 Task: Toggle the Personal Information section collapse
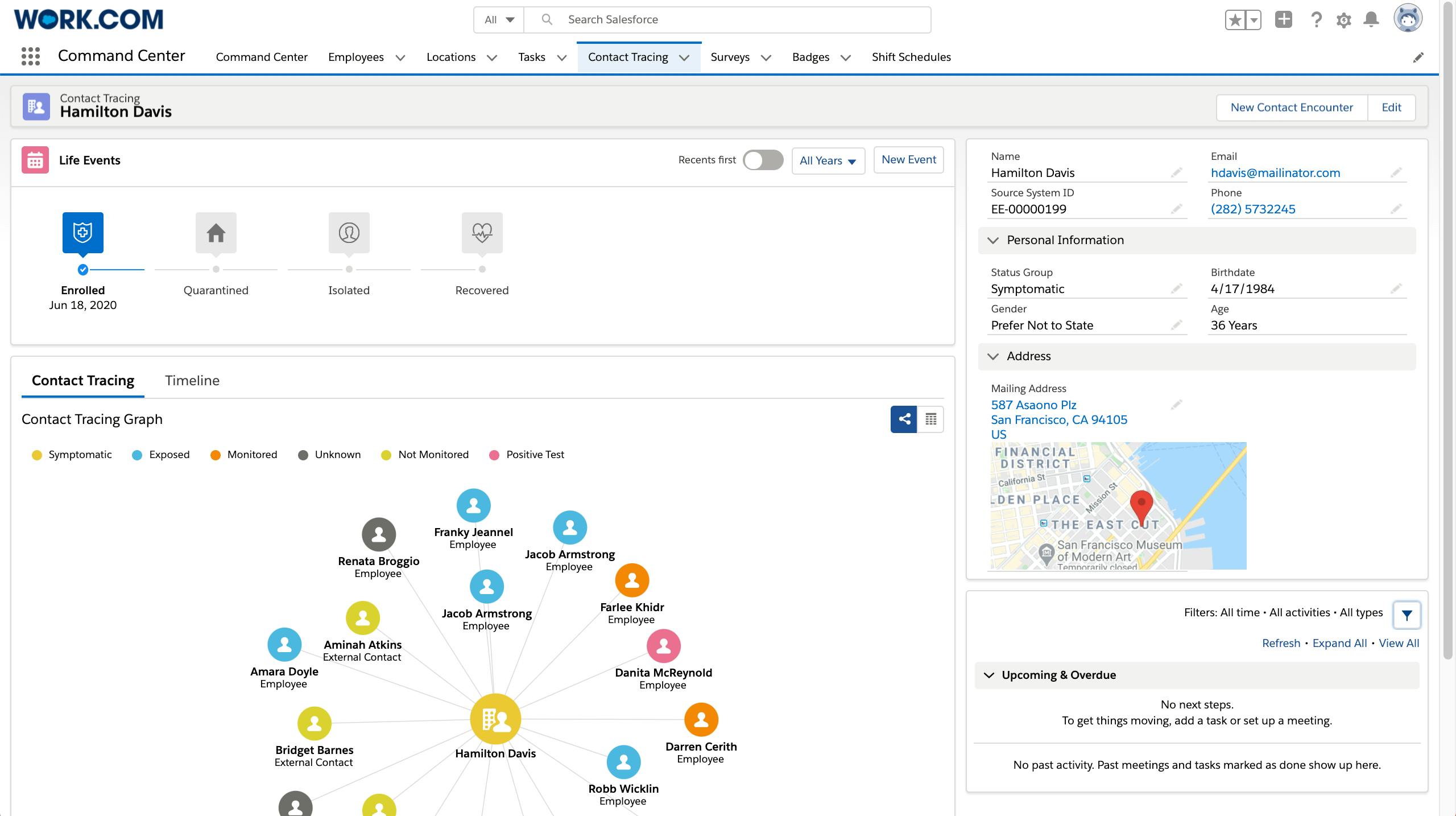pos(993,240)
